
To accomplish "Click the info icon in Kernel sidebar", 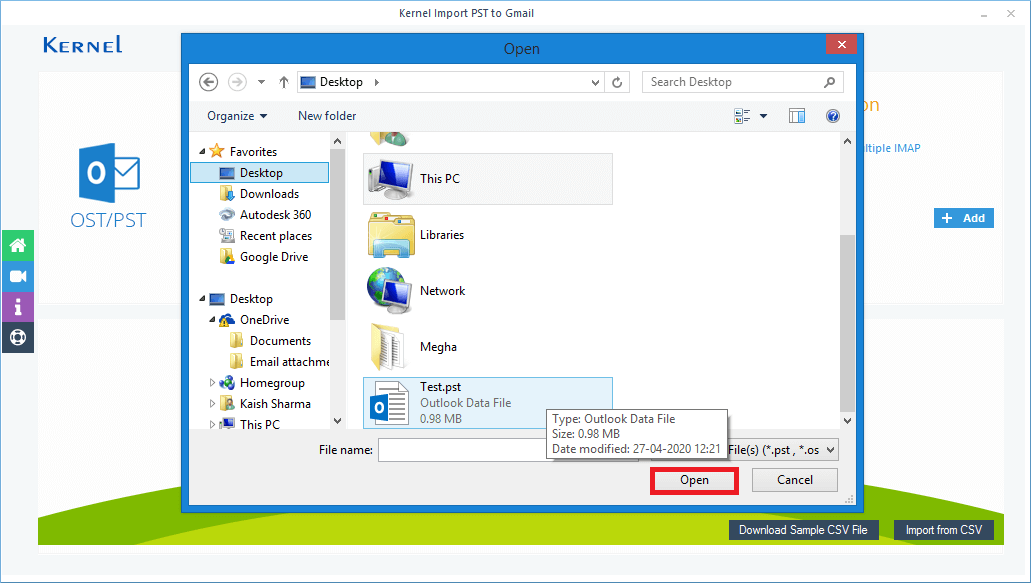I will [18, 307].
